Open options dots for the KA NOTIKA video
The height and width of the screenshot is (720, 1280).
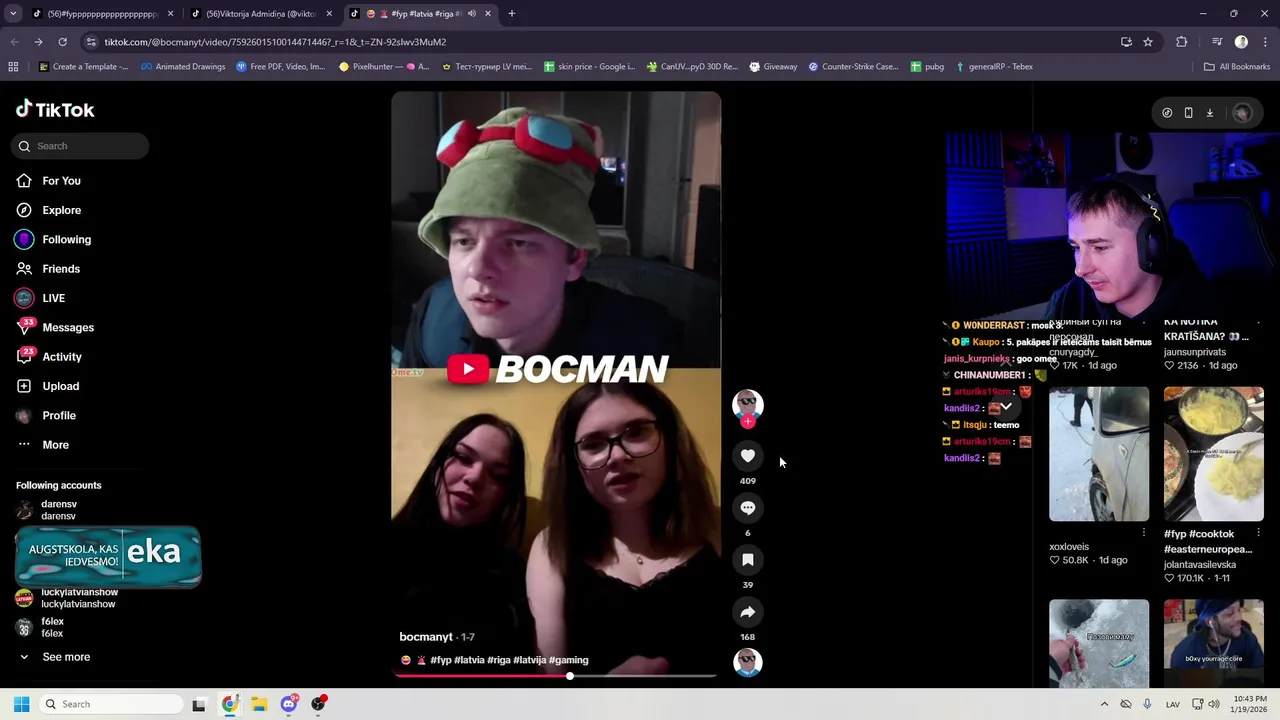(1258, 322)
